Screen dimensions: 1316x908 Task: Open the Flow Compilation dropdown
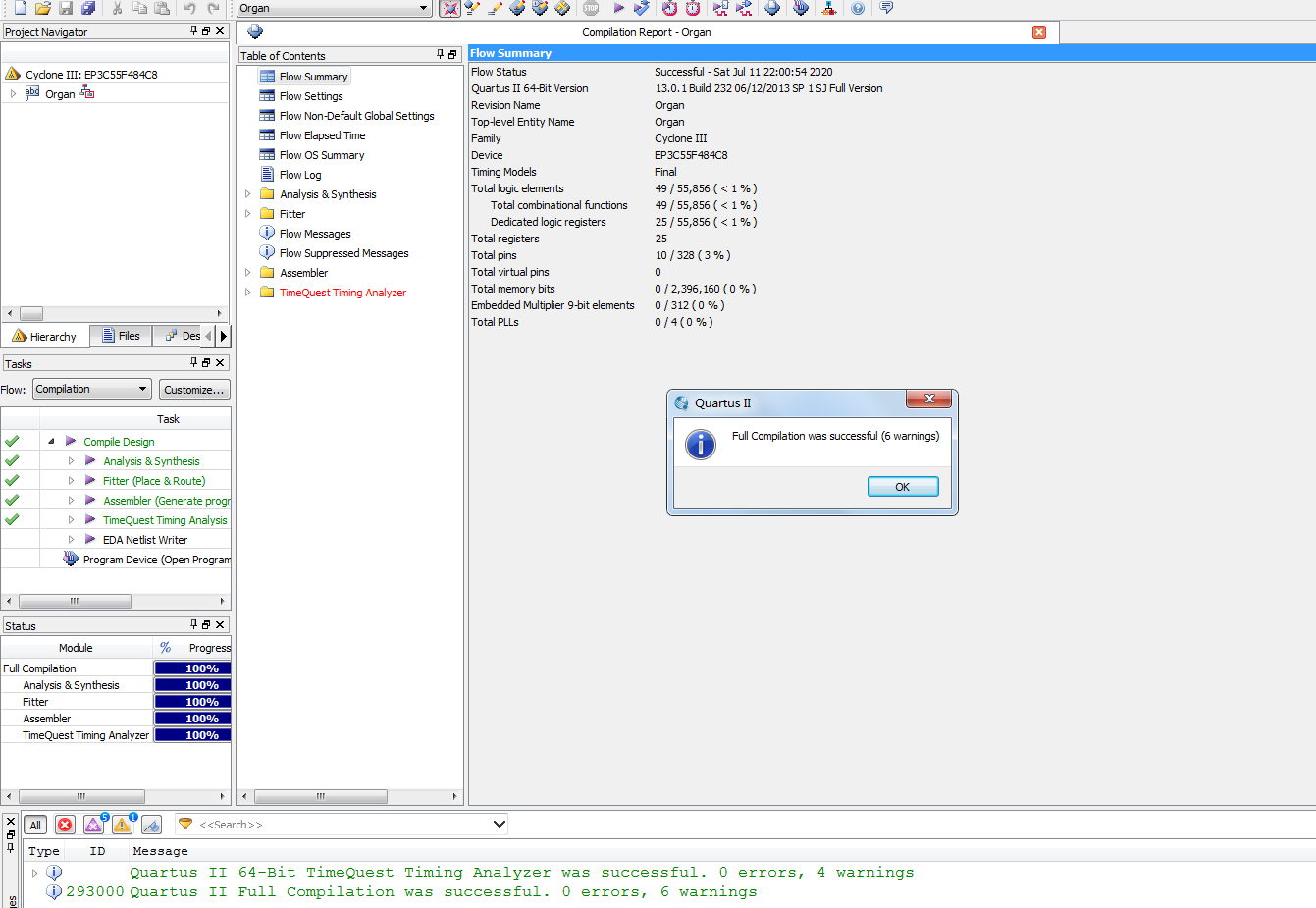coord(92,389)
